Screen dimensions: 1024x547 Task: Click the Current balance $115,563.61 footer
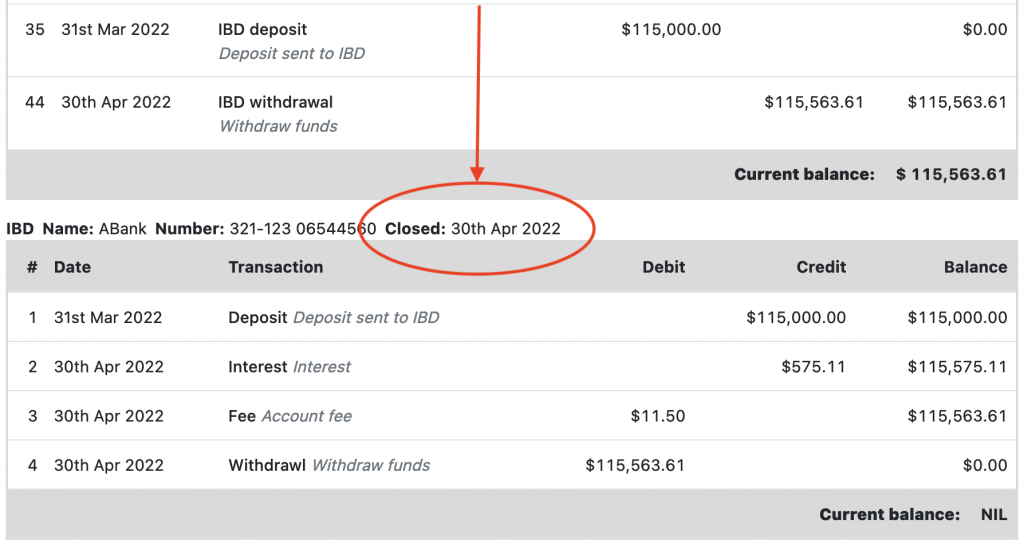[x=870, y=174]
